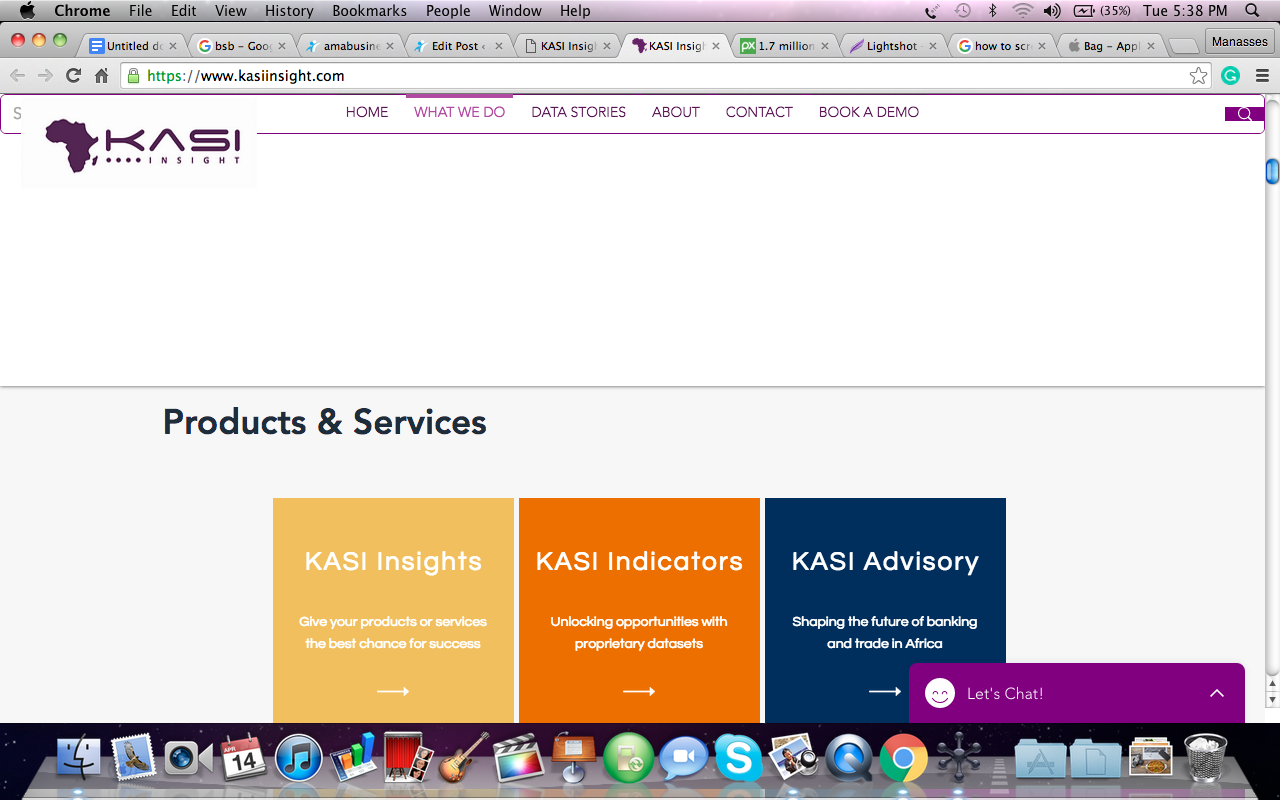
Task: Click the volume icon in menu bar
Action: pyautogui.click(x=1052, y=11)
